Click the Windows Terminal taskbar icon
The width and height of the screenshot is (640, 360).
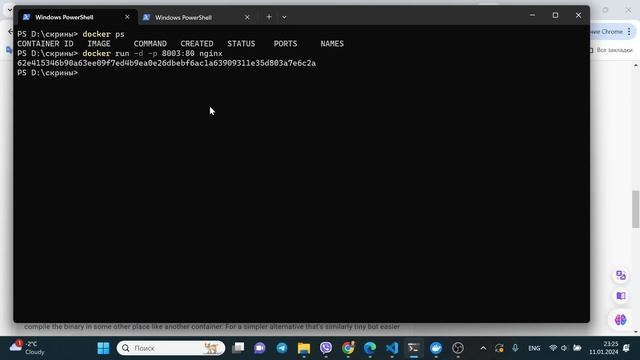[413, 348]
